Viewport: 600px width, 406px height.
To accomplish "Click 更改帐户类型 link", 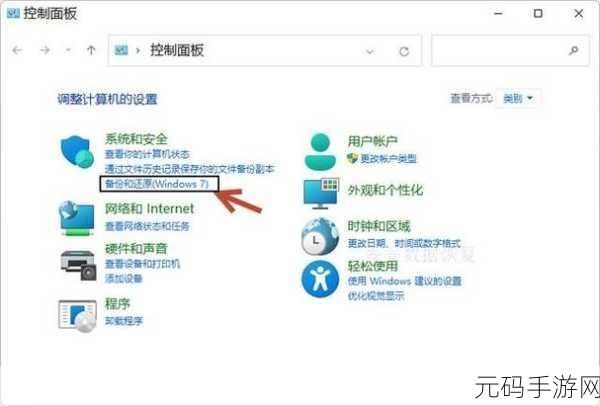I will [388, 158].
